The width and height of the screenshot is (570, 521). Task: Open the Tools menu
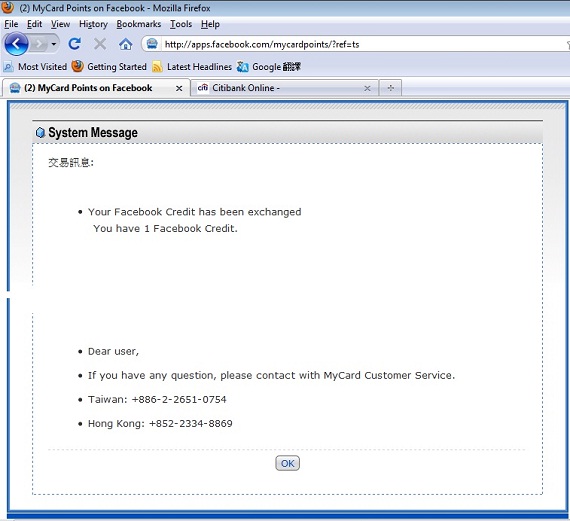point(181,24)
